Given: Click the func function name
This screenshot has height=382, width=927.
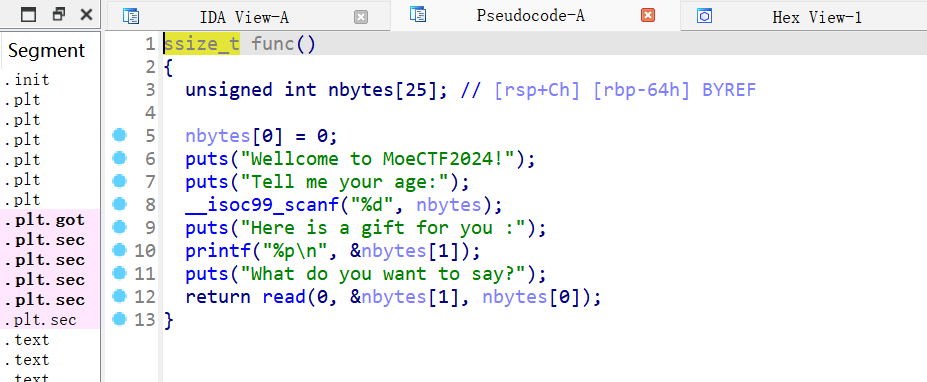Looking at the screenshot, I should [273, 44].
